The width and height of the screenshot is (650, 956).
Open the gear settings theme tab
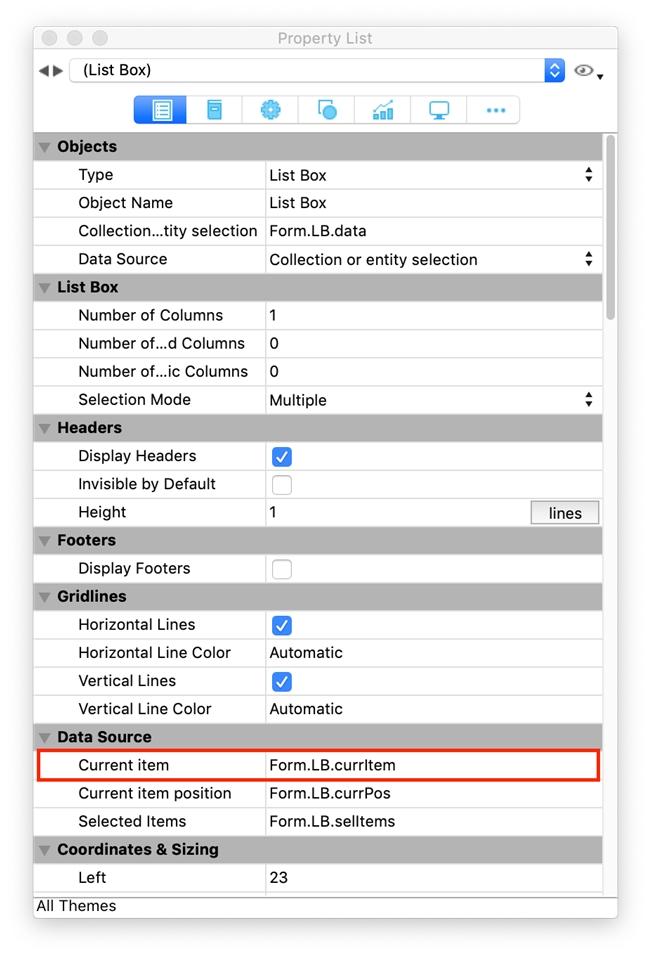[271, 110]
